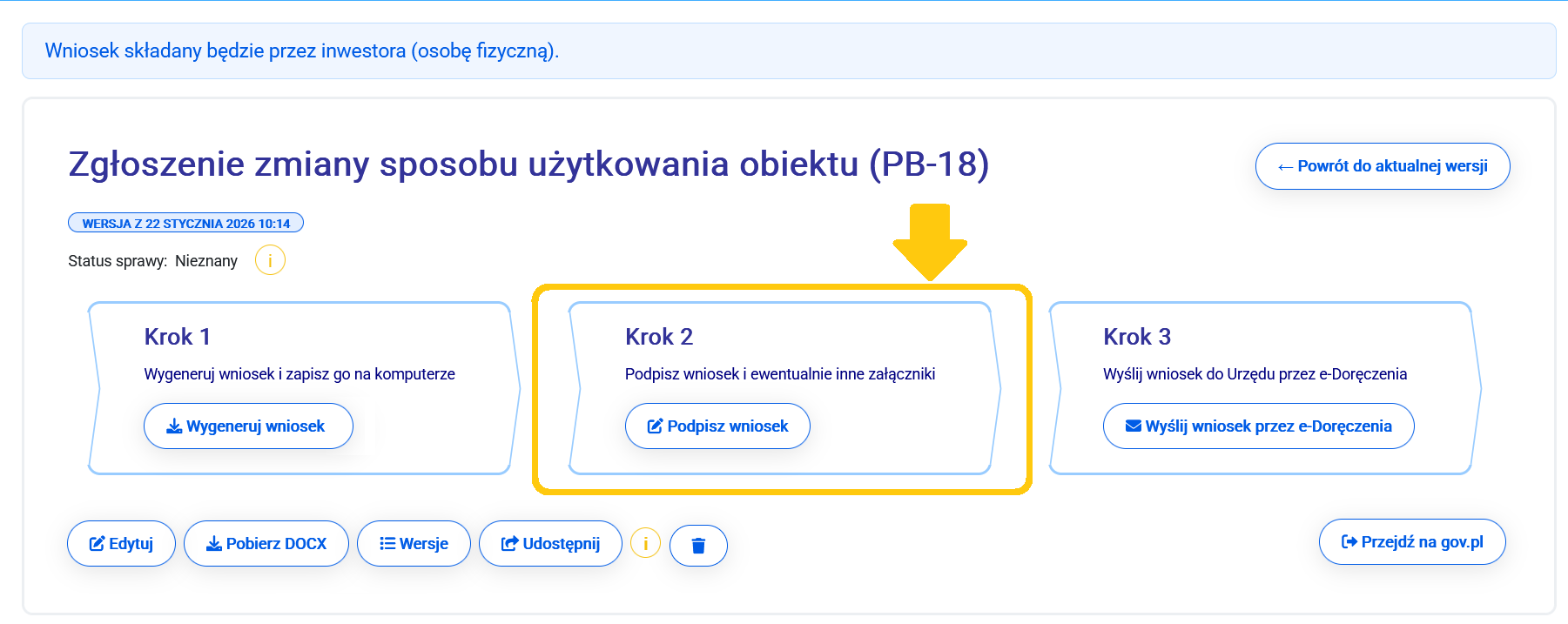Open the Wersje versions list

point(414,544)
